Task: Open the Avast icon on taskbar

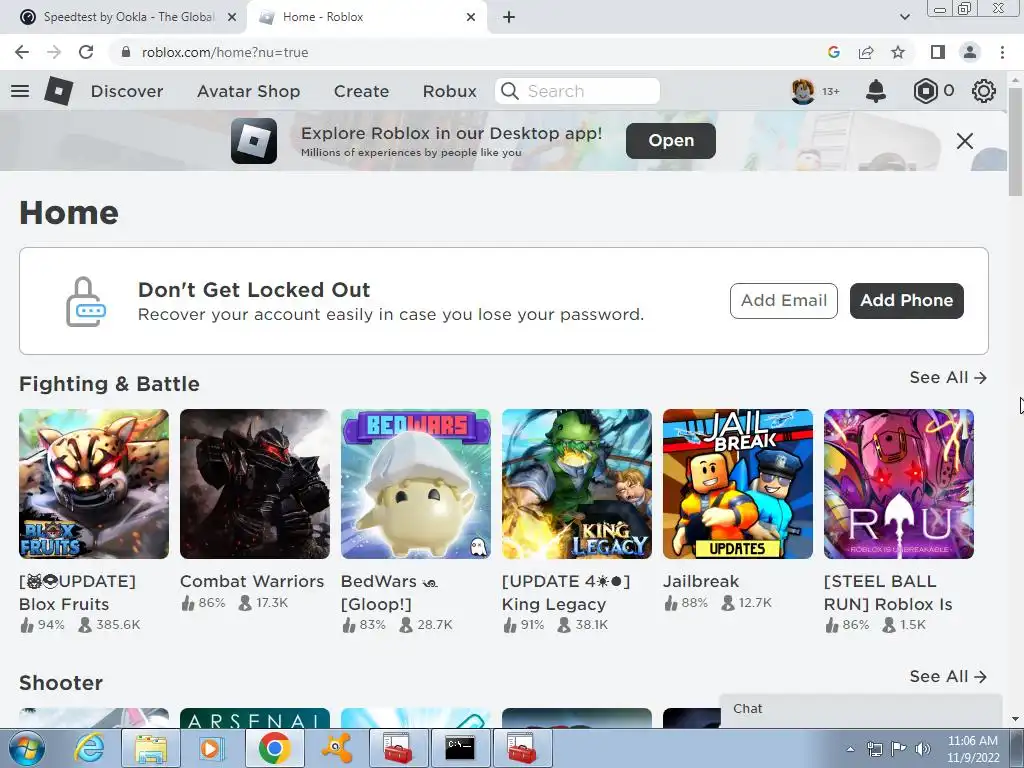Action: [x=338, y=748]
